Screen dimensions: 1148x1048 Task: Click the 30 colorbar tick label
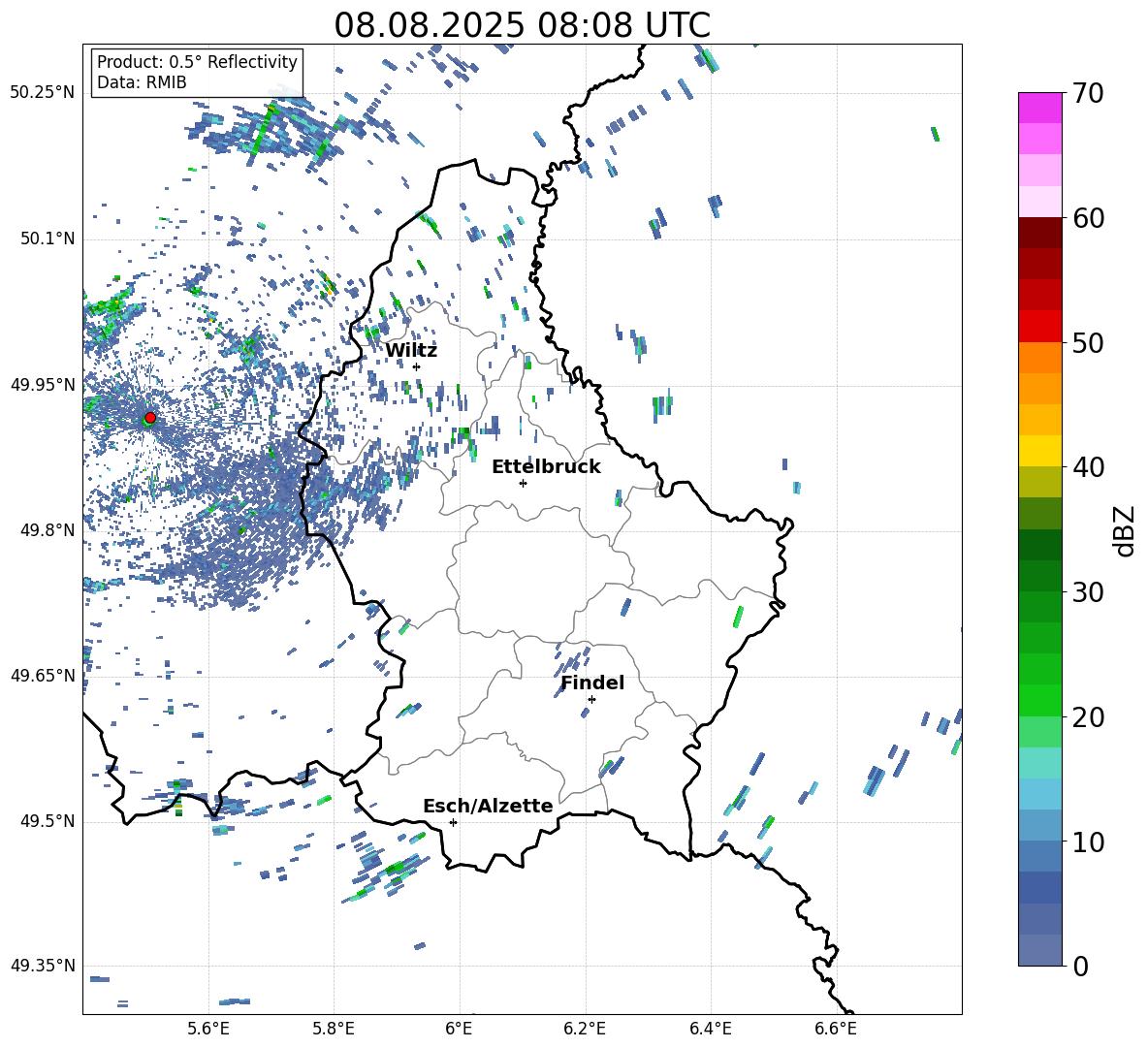click(1087, 591)
